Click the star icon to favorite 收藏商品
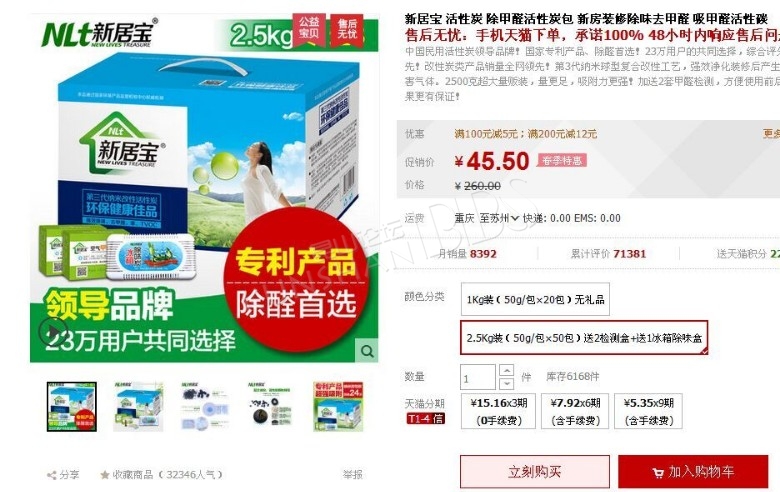The height and width of the screenshot is (492, 780). point(104,475)
